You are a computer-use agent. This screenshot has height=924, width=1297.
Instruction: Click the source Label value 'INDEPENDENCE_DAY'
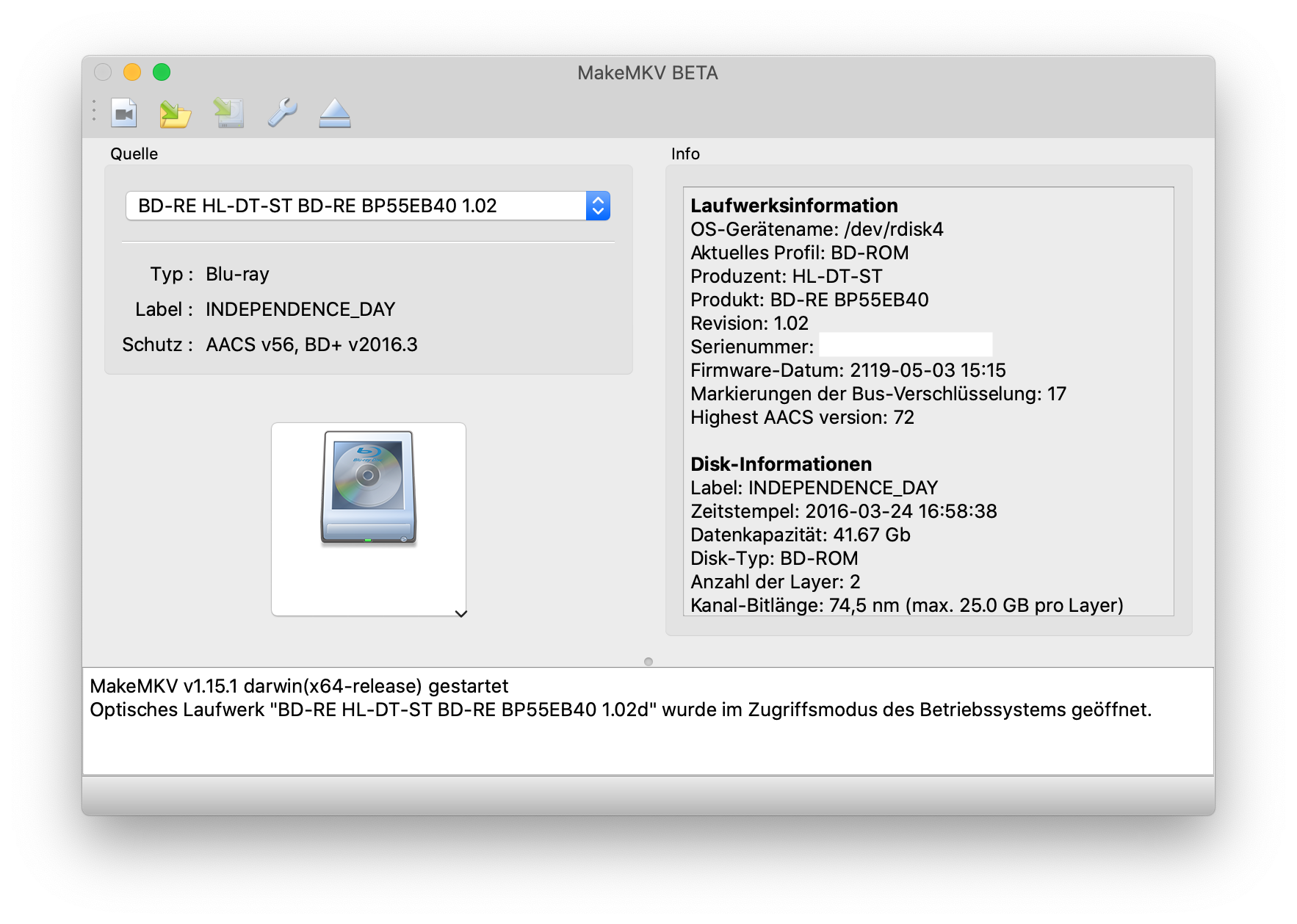(300, 309)
